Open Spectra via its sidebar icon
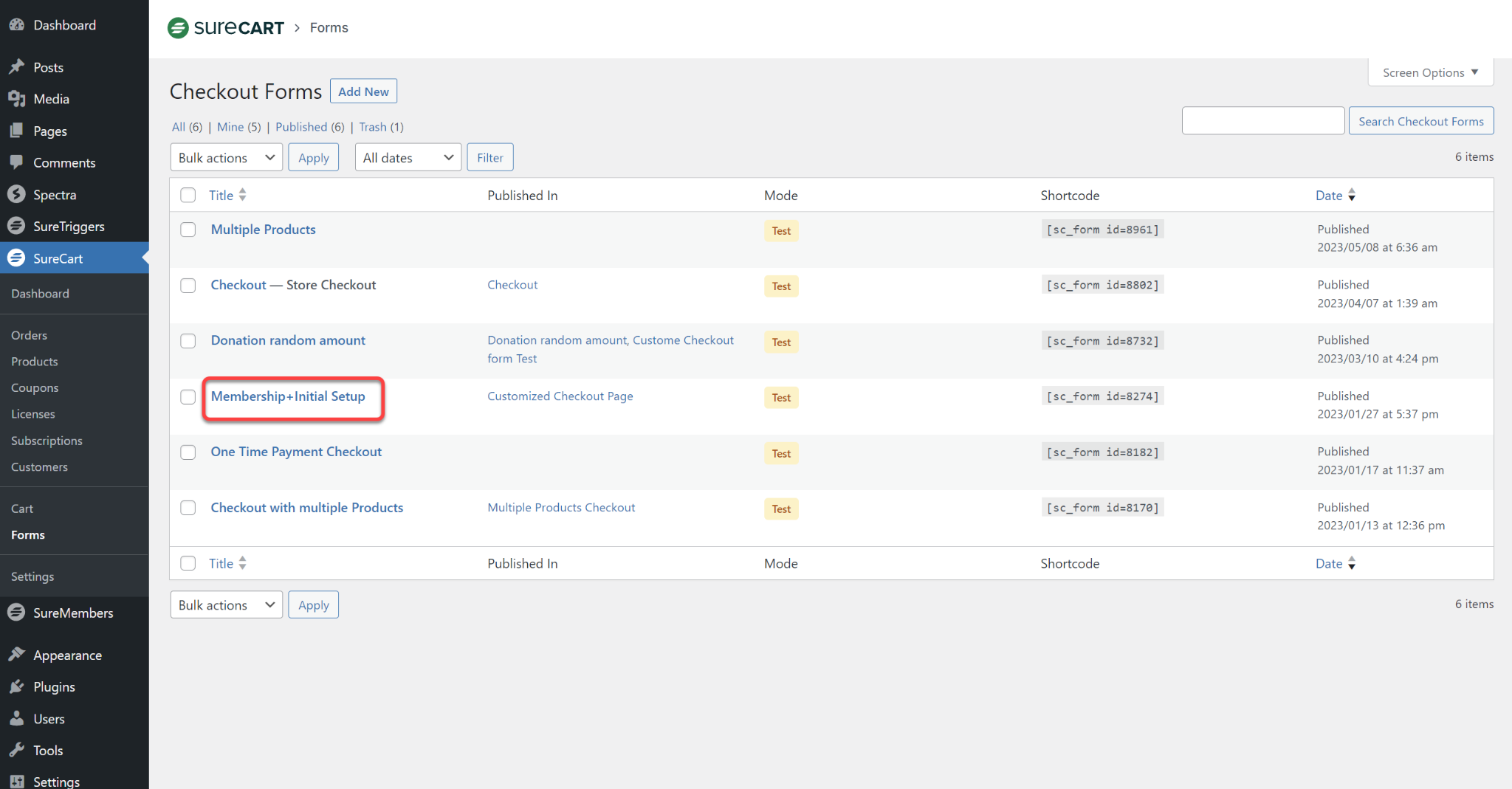The image size is (1512, 789). (17, 194)
